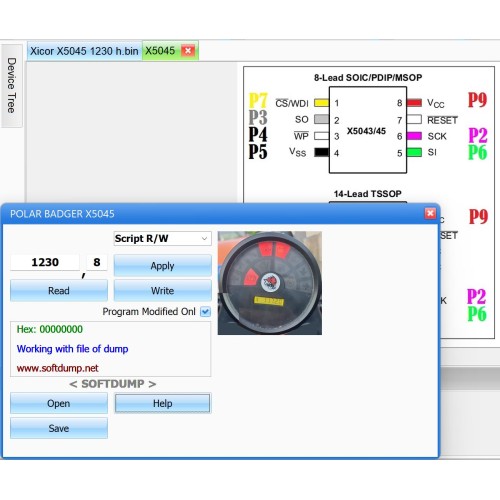Click the Apply button
Image resolution: width=500 pixels, height=500 pixels.
162,266
